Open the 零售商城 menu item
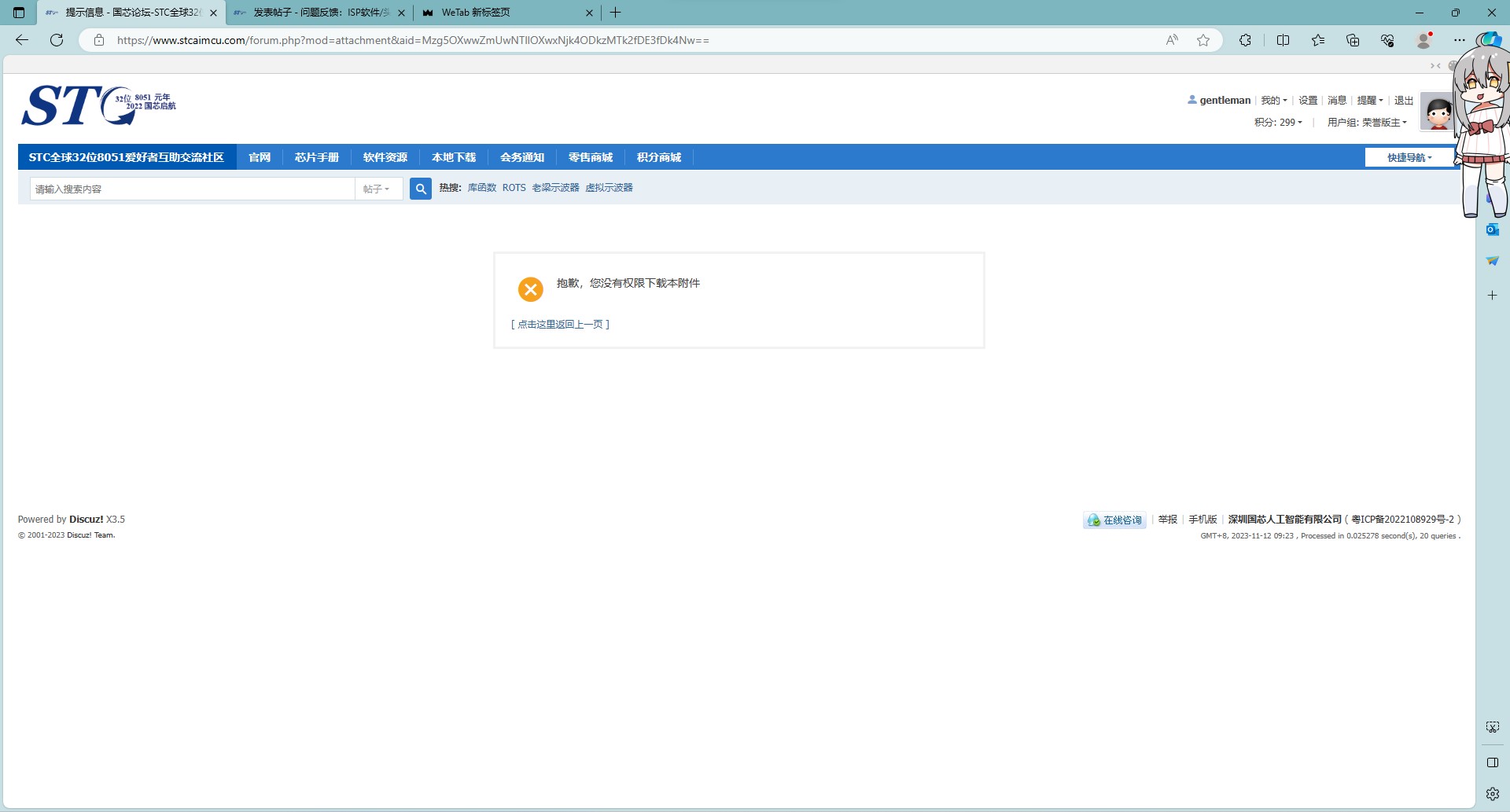1510x812 pixels. (591, 157)
